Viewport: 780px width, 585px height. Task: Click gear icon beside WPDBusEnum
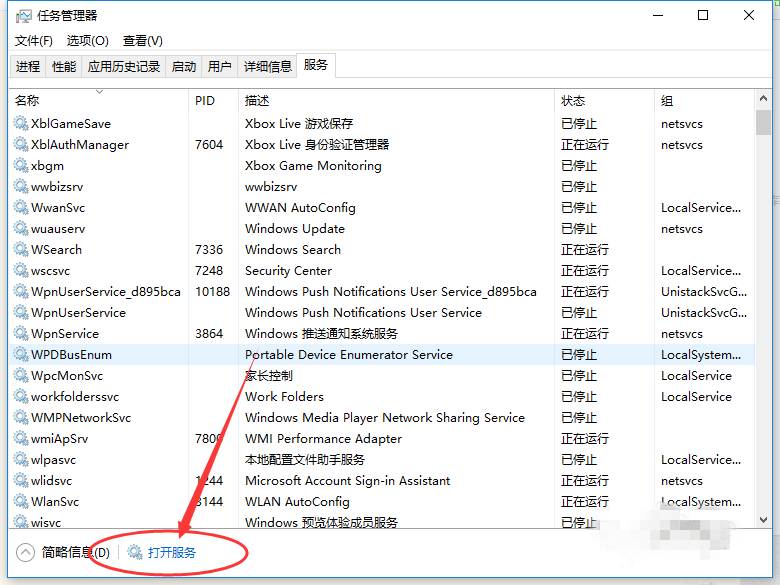[21, 354]
